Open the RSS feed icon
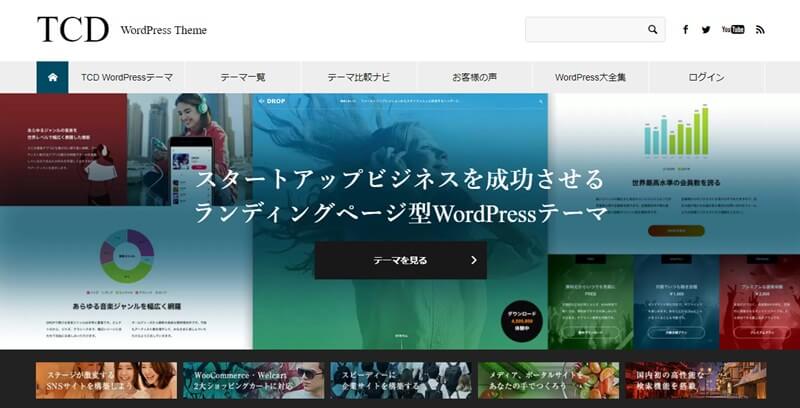This screenshot has width=800, height=408. 760,30
